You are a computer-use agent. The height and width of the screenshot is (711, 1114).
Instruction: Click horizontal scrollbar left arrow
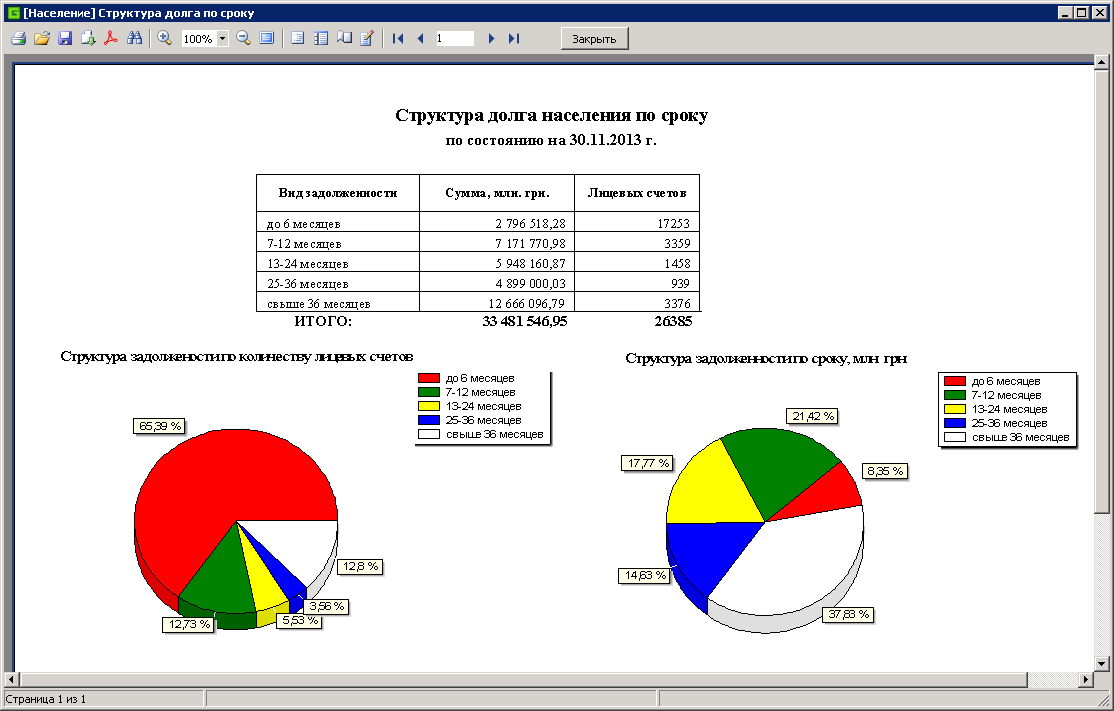(x=10, y=680)
